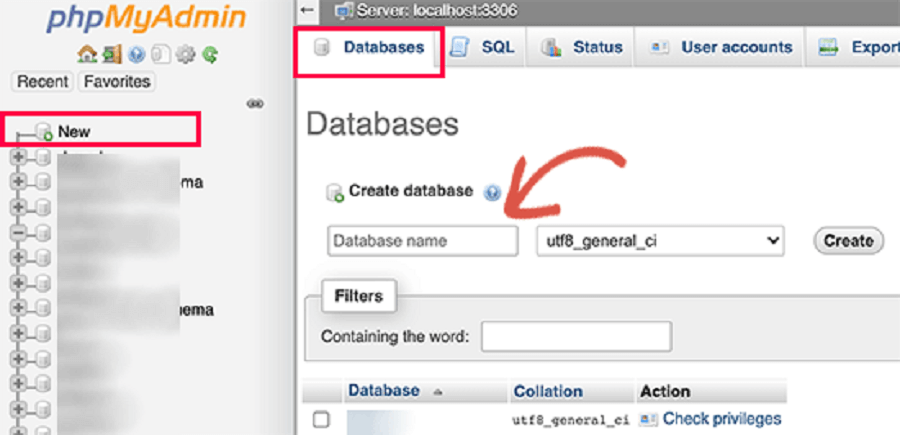Click the Filters legend label

[x=359, y=296]
